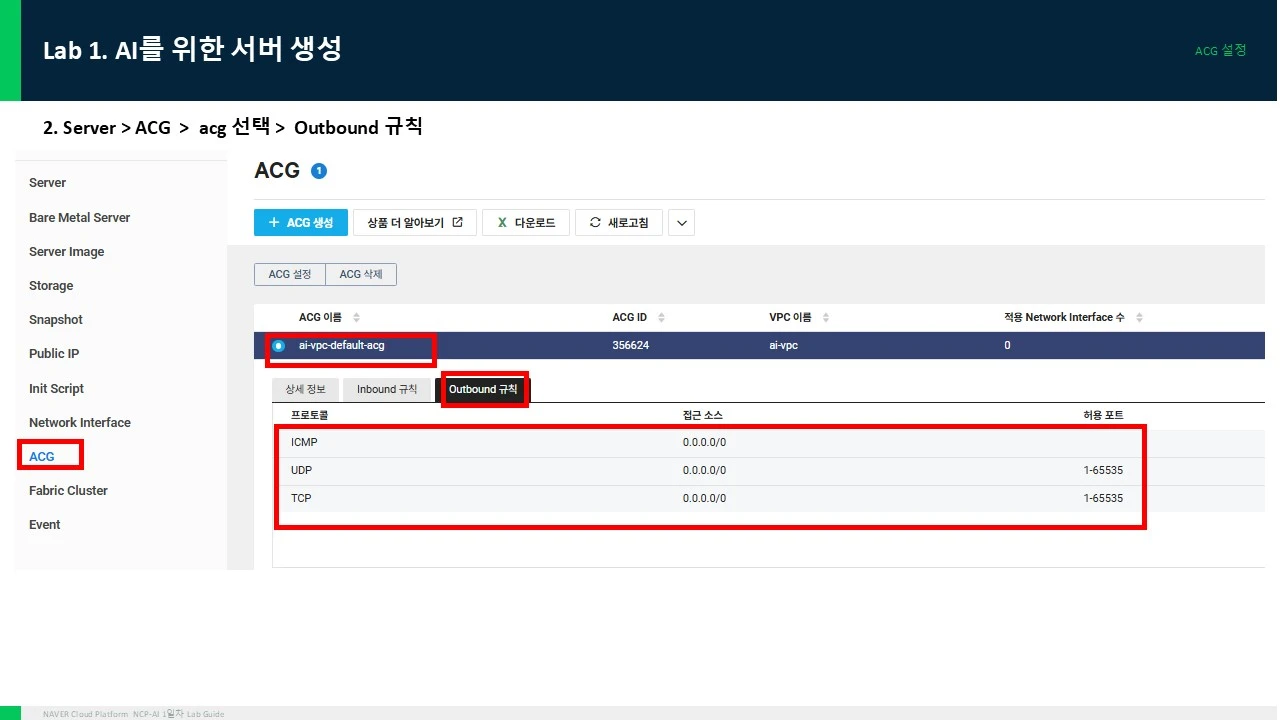Switch to the Outbound 규칙 tab
The image size is (1280, 720).
click(x=483, y=389)
